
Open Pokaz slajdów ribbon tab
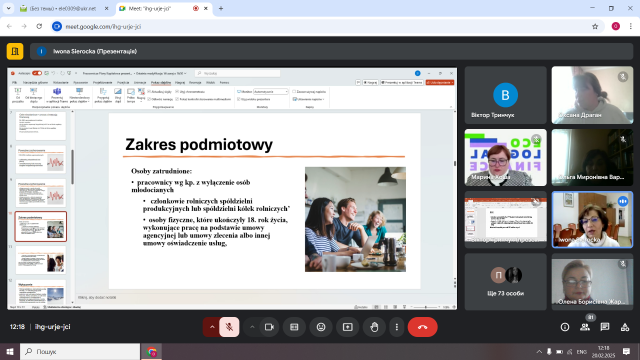161,82
